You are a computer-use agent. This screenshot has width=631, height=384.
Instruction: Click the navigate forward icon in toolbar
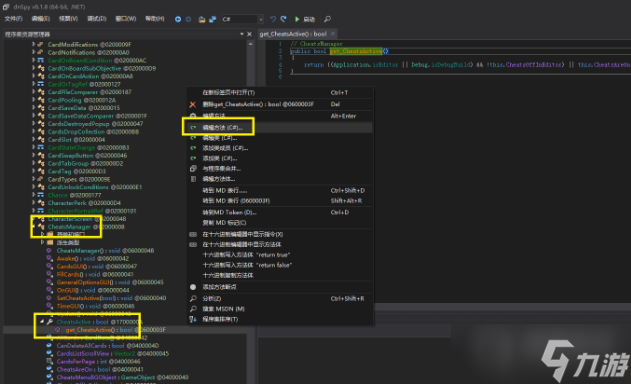[188, 19]
